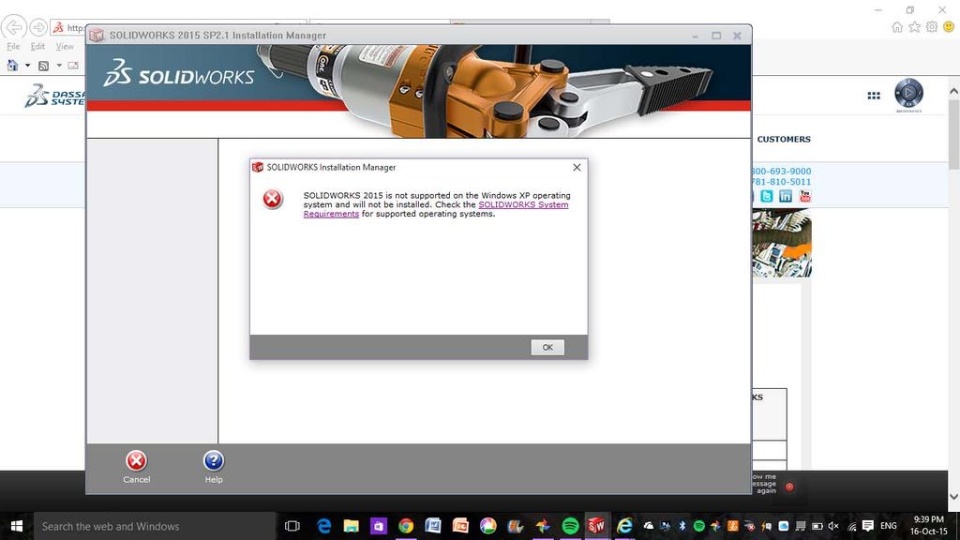Expand the feeds dropdown arrow
The image size is (960, 540).
59,66
